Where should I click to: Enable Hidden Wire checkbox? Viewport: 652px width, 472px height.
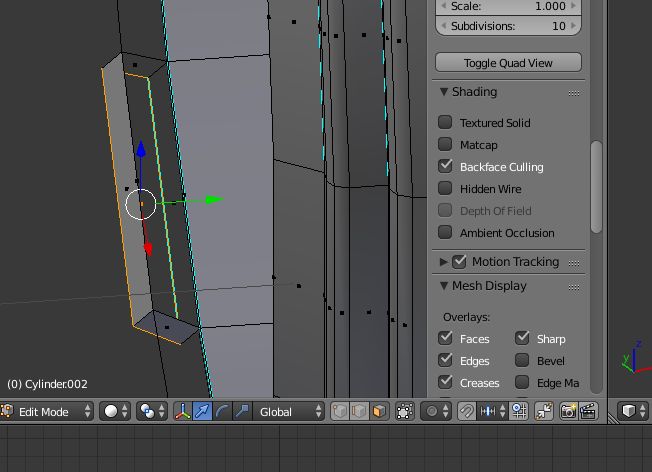(x=445, y=188)
